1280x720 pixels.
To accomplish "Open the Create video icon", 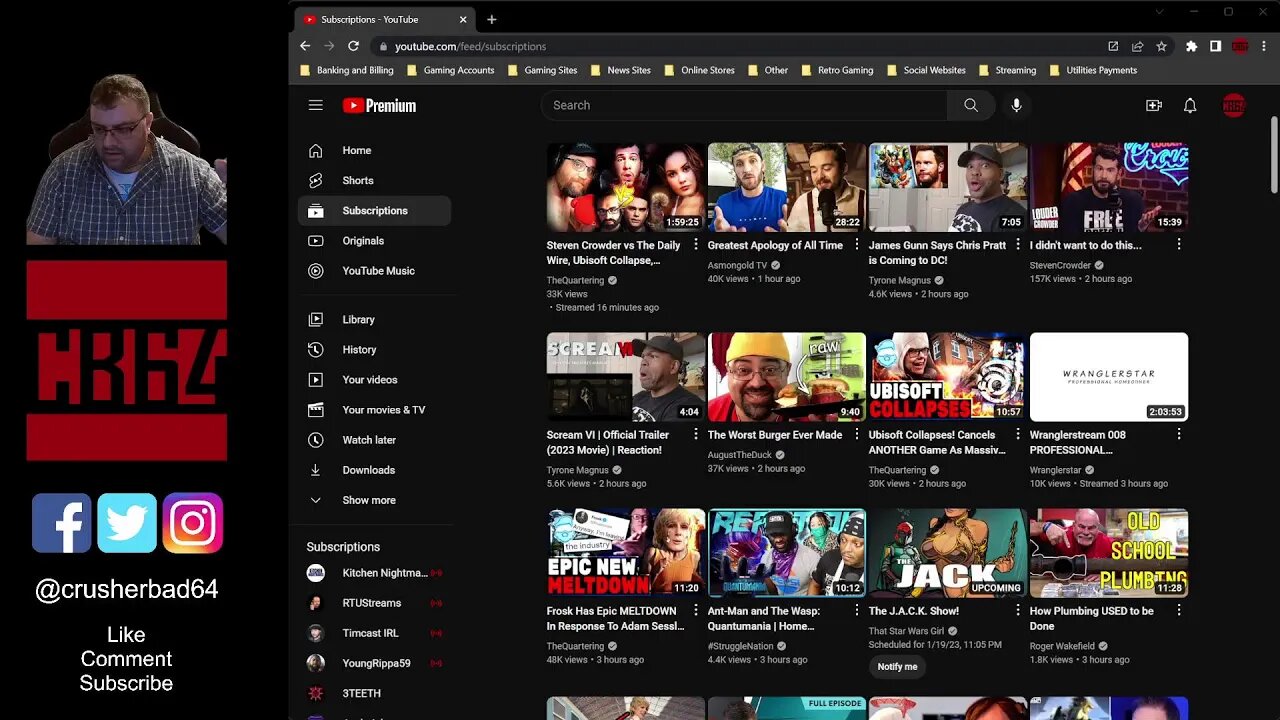I will pos(1154,105).
